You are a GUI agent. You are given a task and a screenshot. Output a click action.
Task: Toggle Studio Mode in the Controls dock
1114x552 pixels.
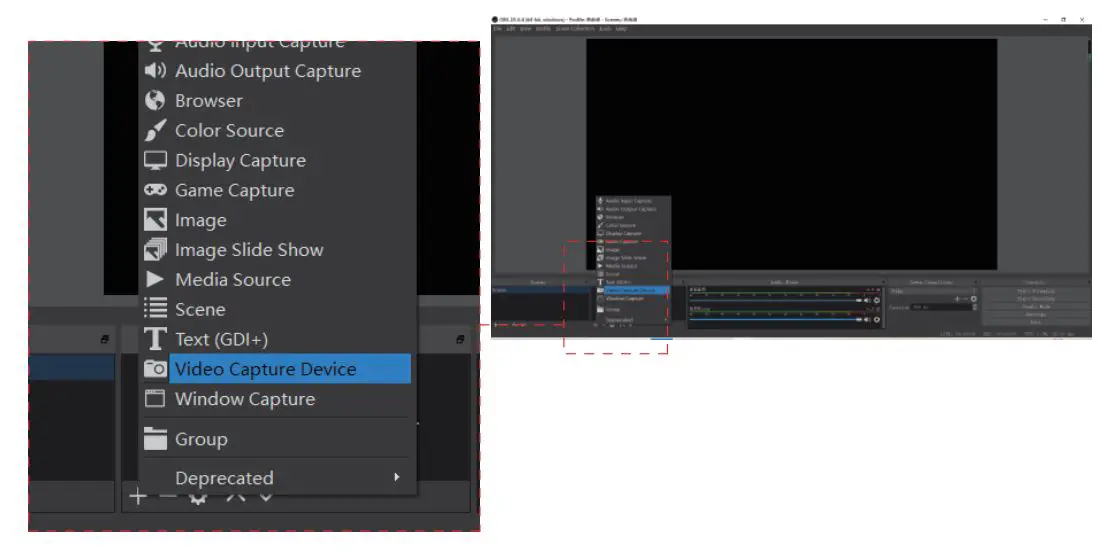point(1035,306)
